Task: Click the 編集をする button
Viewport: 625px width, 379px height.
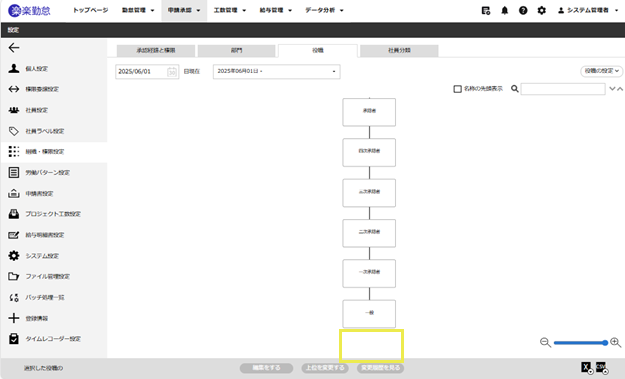Action: pyautogui.click(x=266, y=368)
